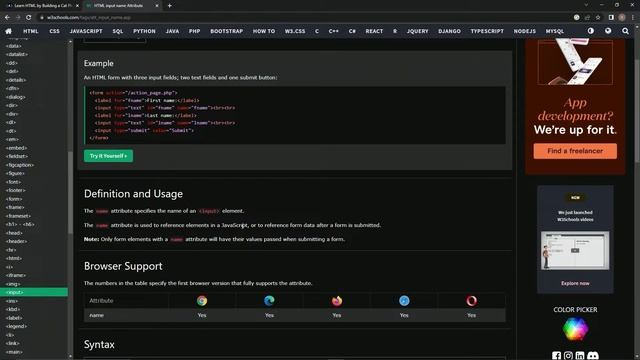Screen dimensions: 640x360
Task: Go back with the browser back arrow
Action: tap(7, 18)
